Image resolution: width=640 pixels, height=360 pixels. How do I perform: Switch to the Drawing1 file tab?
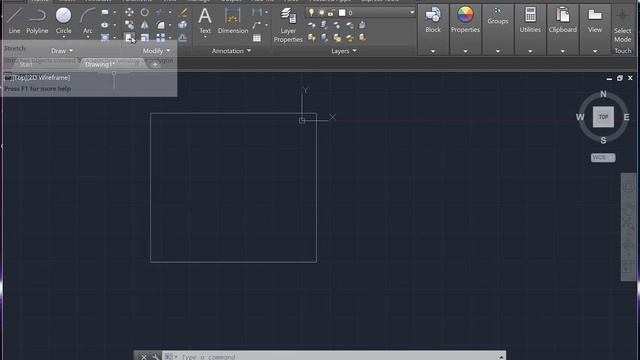coord(99,64)
